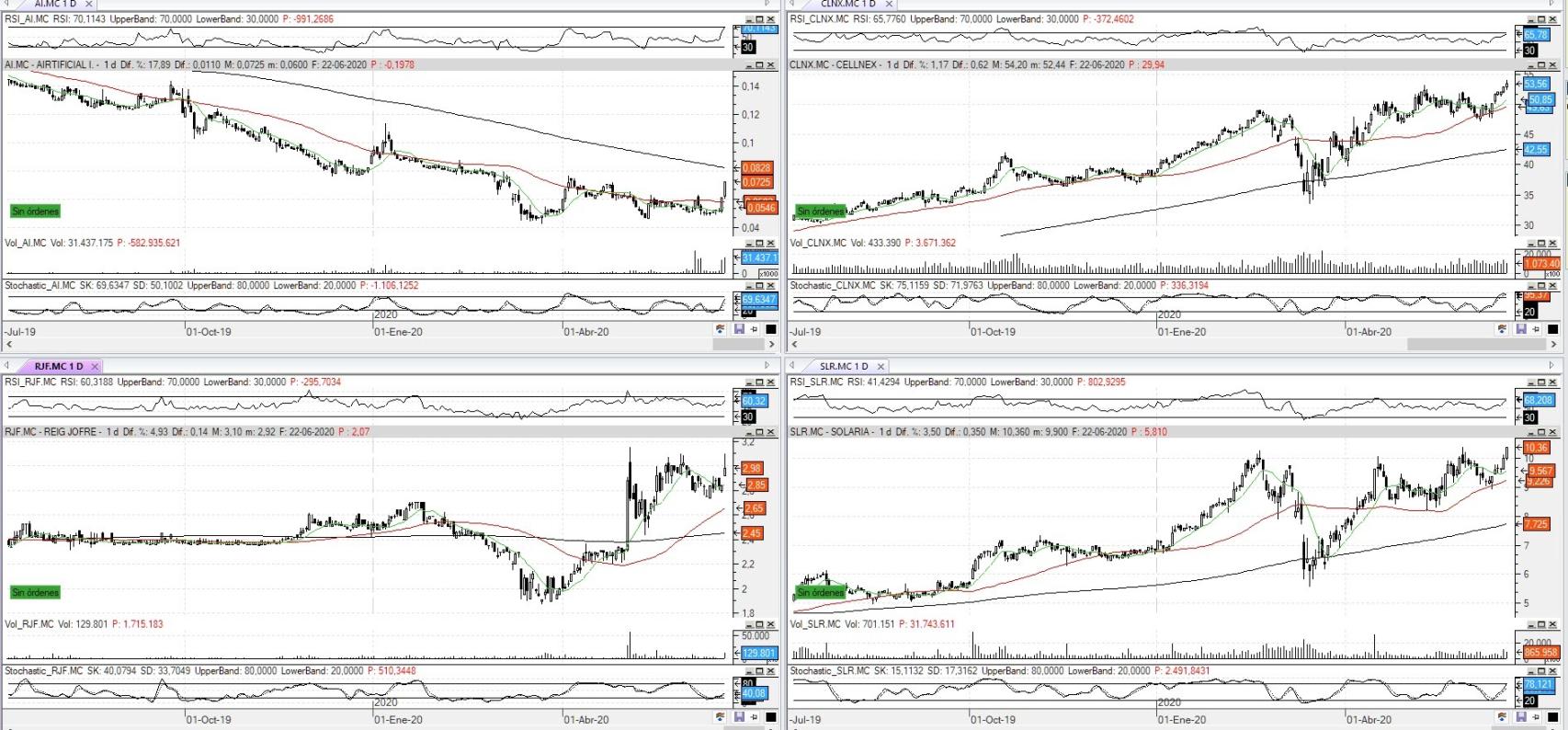Click the 42,55 price tag on the CLNX.MC axis
1568x730 pixels.
pyautogui.click(x=1536, y=149)
